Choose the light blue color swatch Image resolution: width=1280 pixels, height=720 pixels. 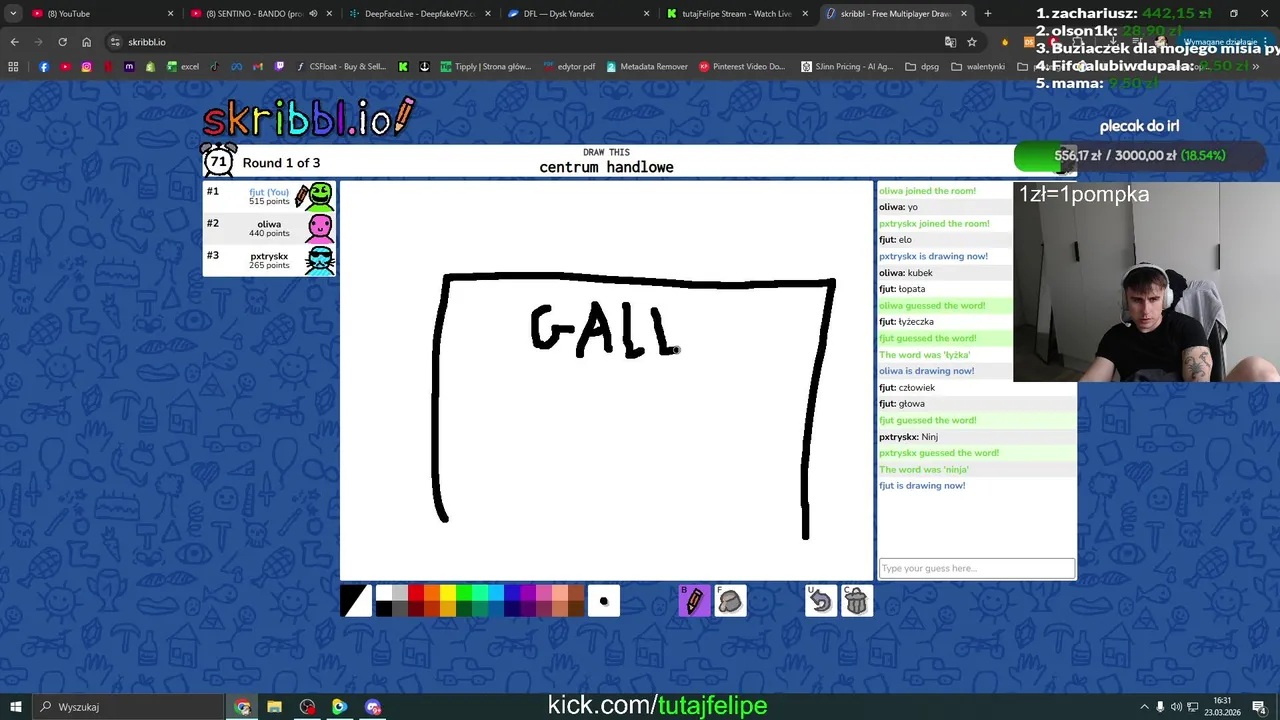pyautogui.click(x=496, y=592)
